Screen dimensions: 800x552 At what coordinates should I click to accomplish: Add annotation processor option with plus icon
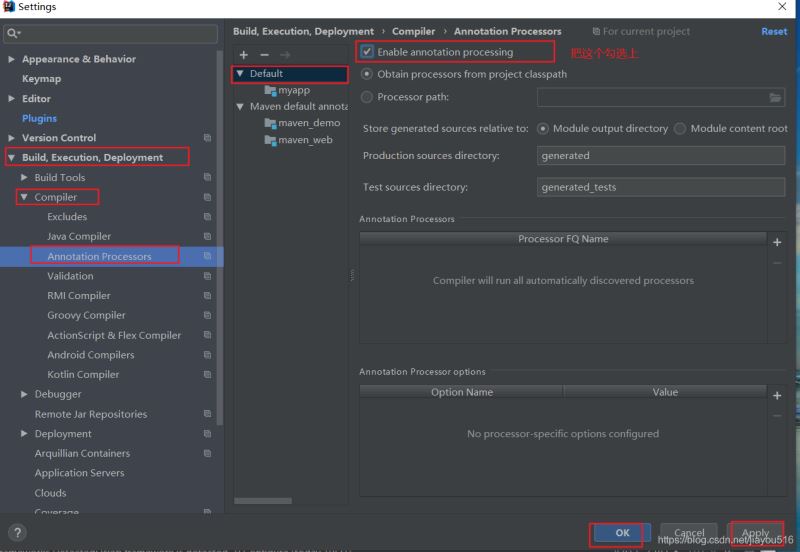click(x=777, y=395)
